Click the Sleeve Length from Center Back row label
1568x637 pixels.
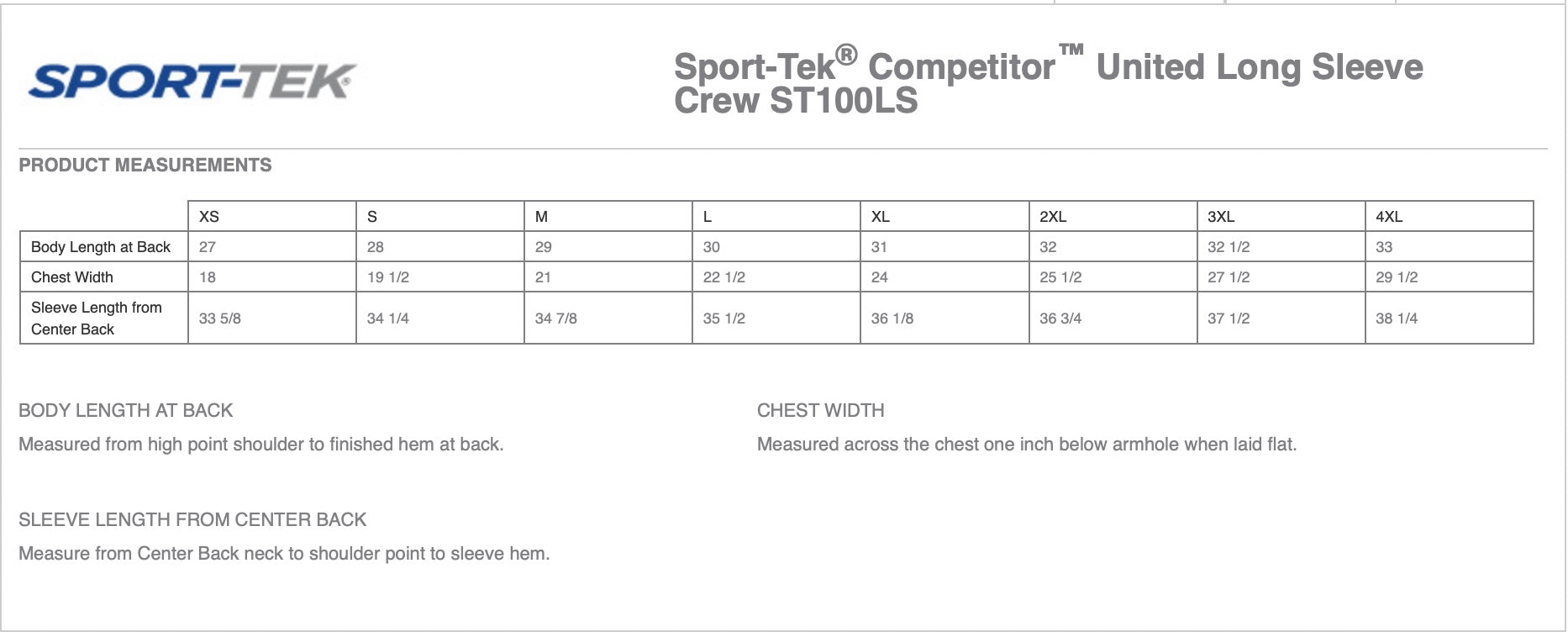(97, 318)
